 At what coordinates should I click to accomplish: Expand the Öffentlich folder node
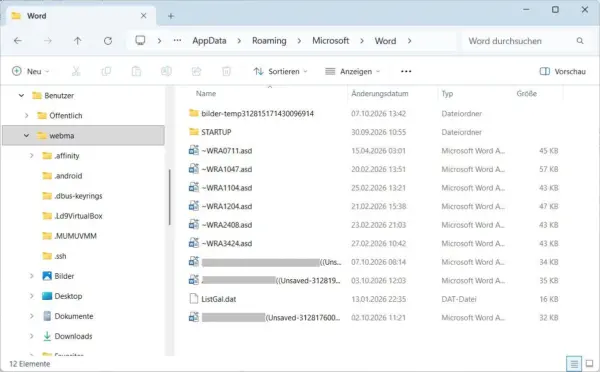(26, 116)
